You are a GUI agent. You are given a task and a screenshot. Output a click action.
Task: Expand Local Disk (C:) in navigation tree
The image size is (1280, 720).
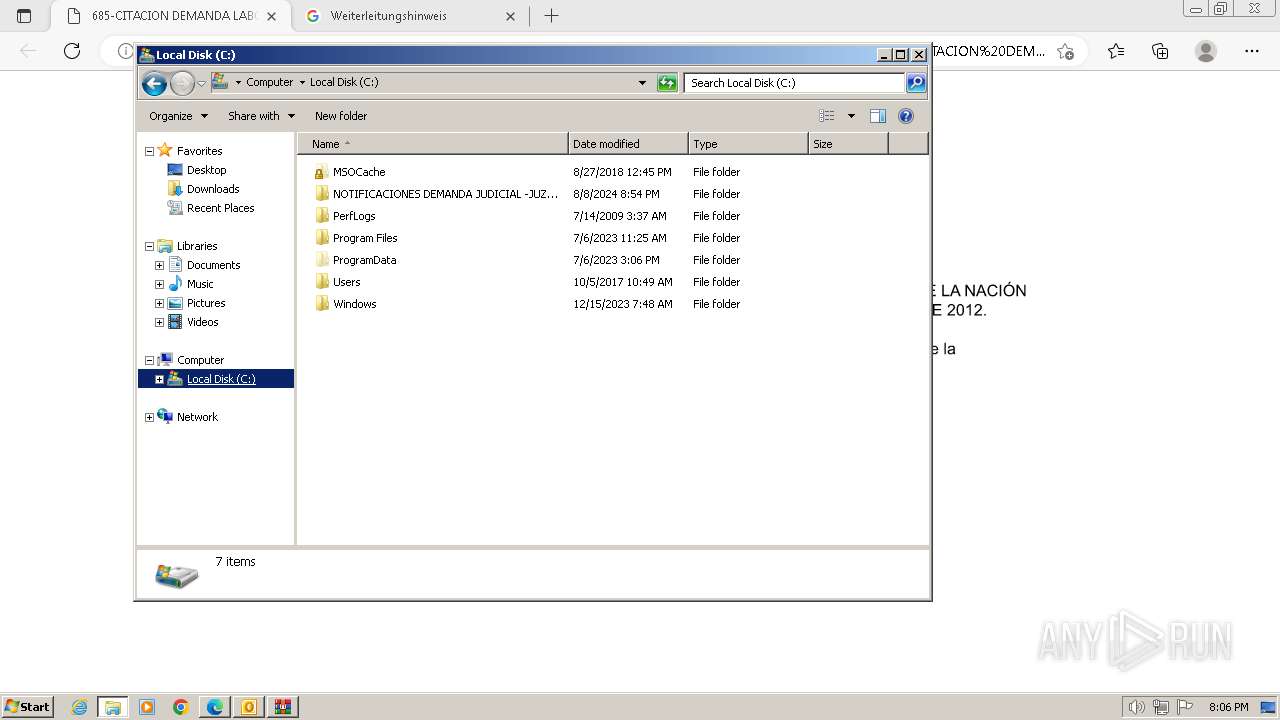(x=159, y=379)
